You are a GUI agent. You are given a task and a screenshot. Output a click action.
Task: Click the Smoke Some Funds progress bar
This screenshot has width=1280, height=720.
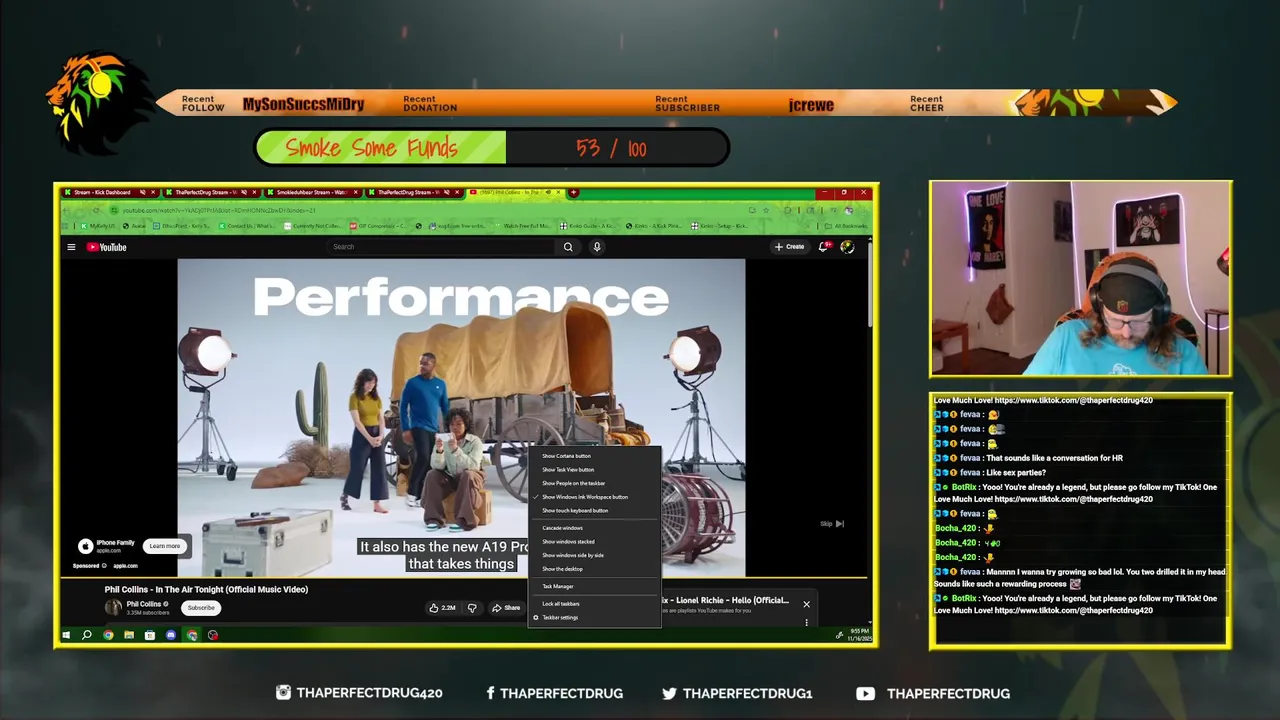492,148
